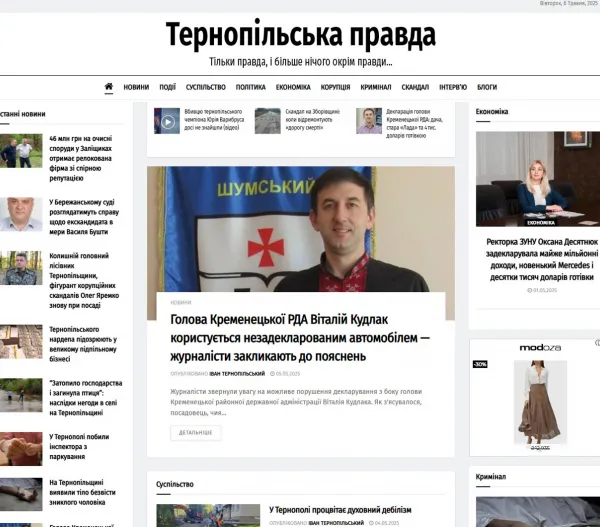Viewport: 600px width, 527px height.
Task: Open the Блоги menu item
Action: (487, 87)
